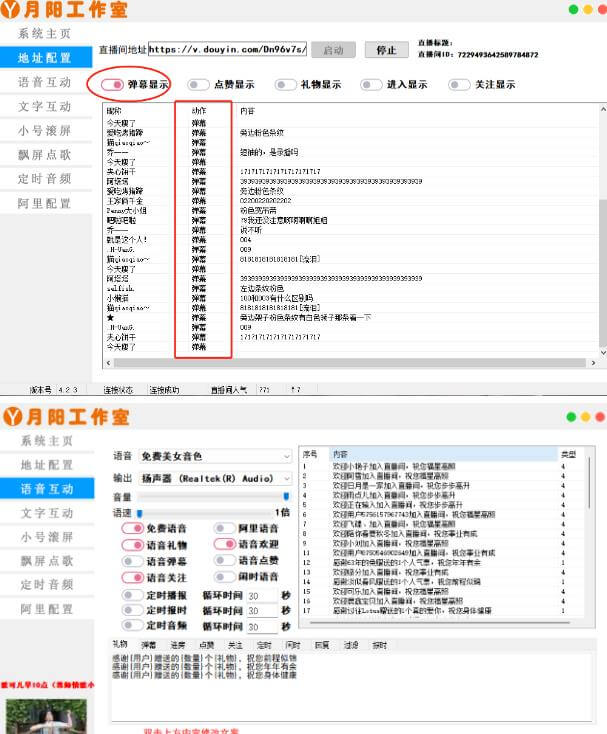Switch to the 关注 template tab
The height and width of the screenshot is (734, 607).
tap(235, 645)
